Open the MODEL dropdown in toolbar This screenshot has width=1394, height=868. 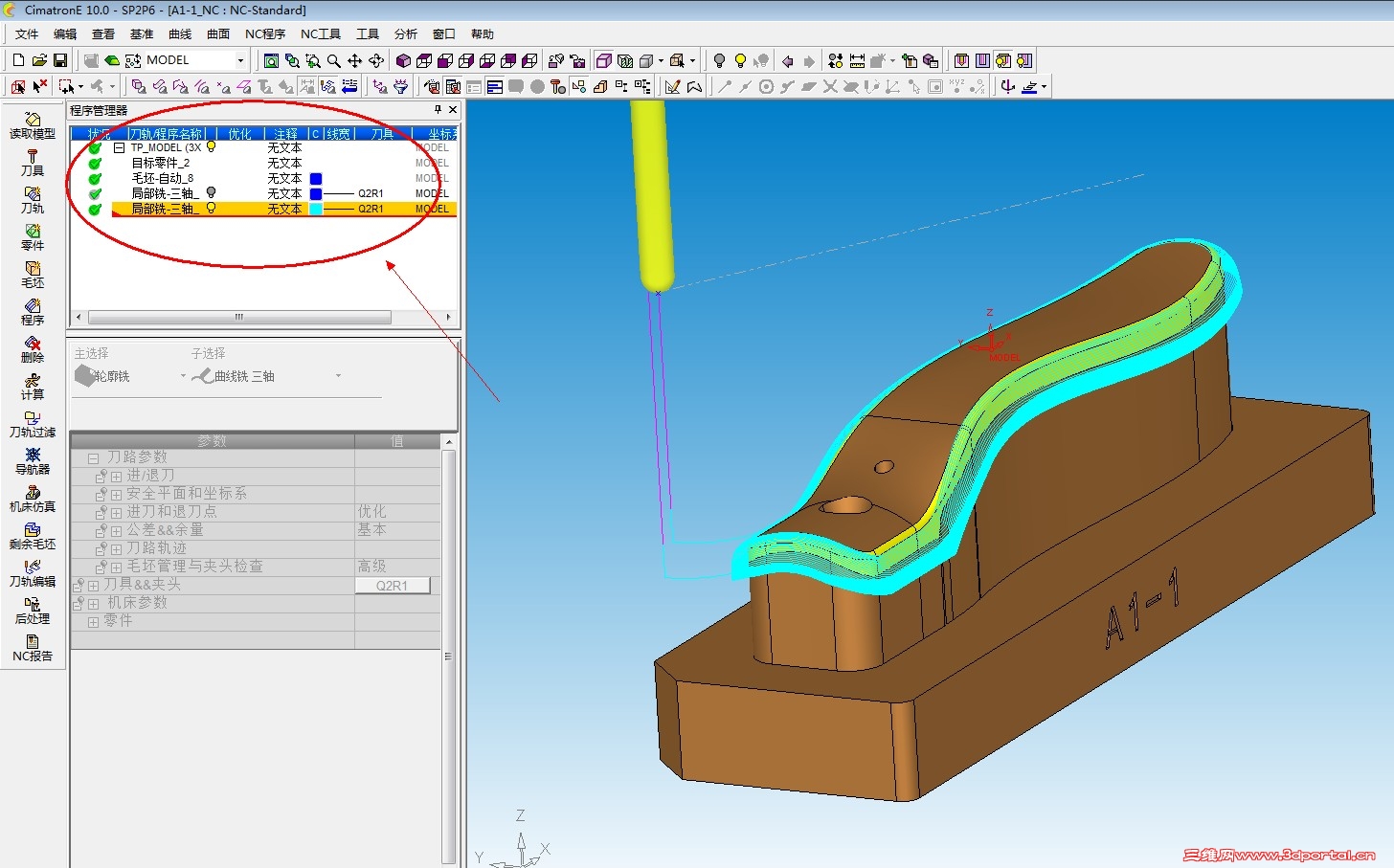(x=240, y=60)
